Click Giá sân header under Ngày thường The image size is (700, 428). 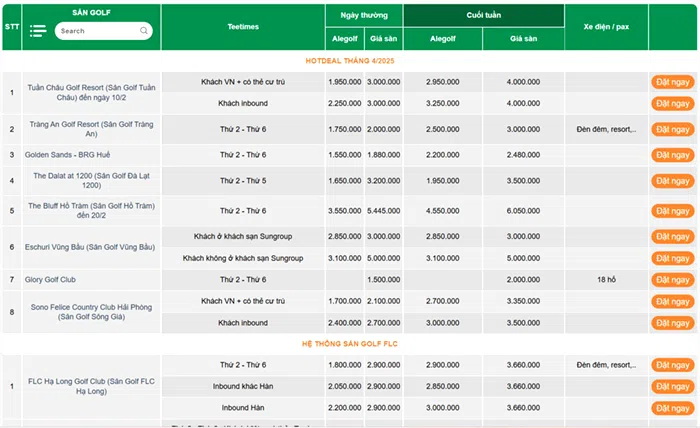point(383,39)
